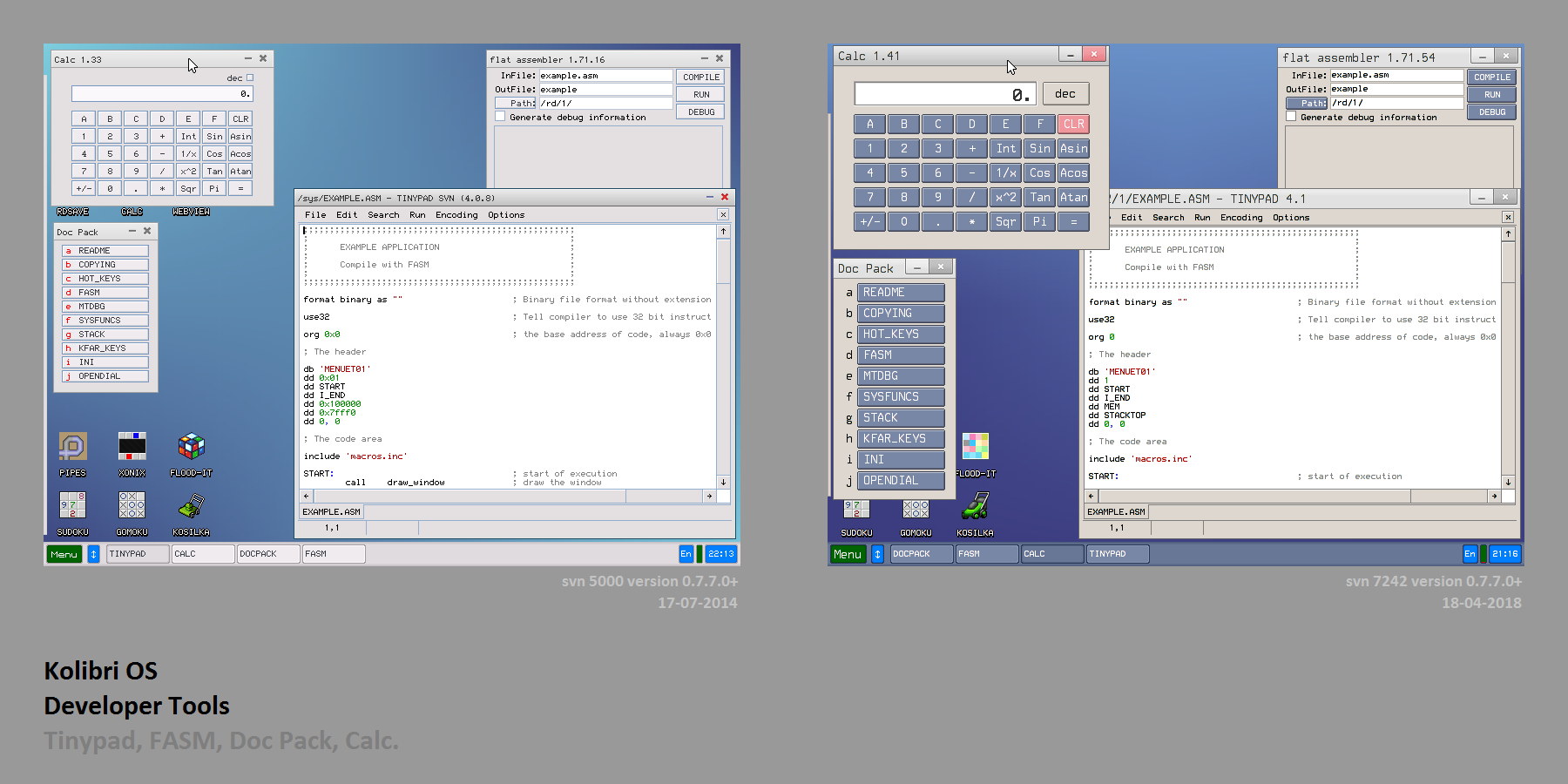Click the En keyboard layout indicator
The width and height of the screenshot is (1568, 784).
686,553
